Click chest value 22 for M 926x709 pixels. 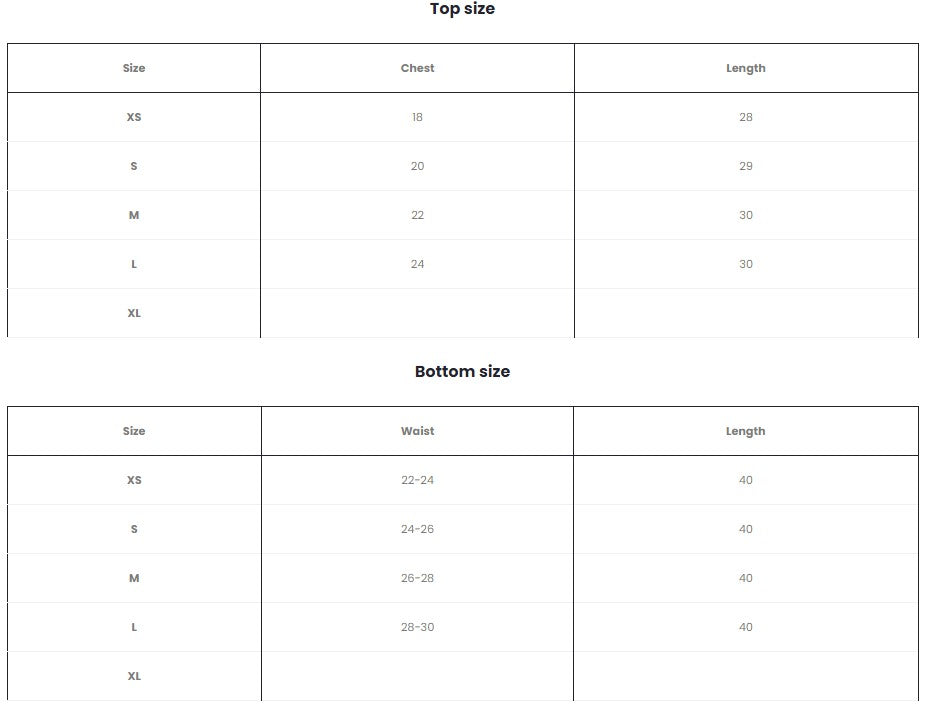click(x=417, y=215)
